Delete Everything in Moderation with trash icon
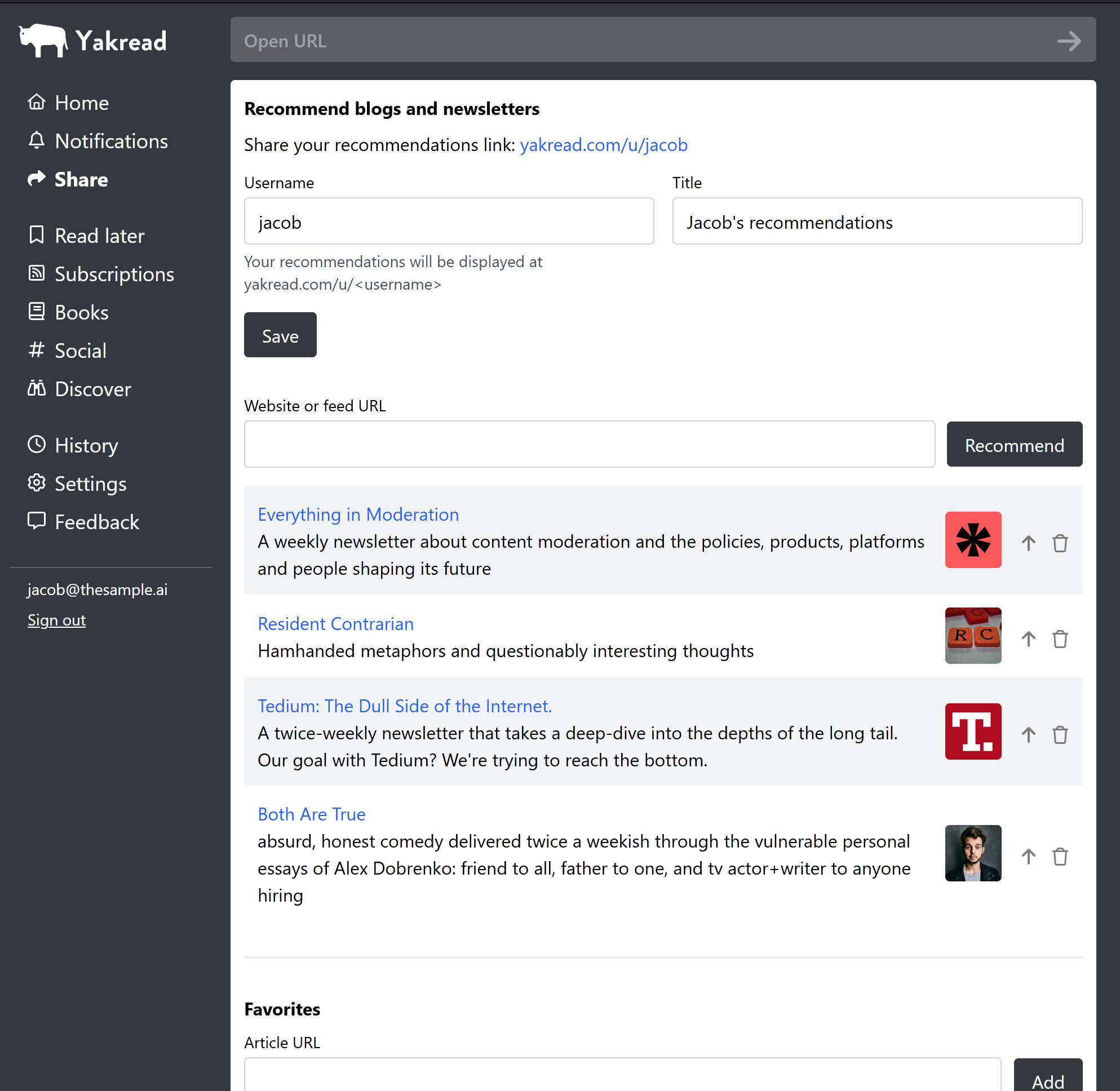 1060,543
